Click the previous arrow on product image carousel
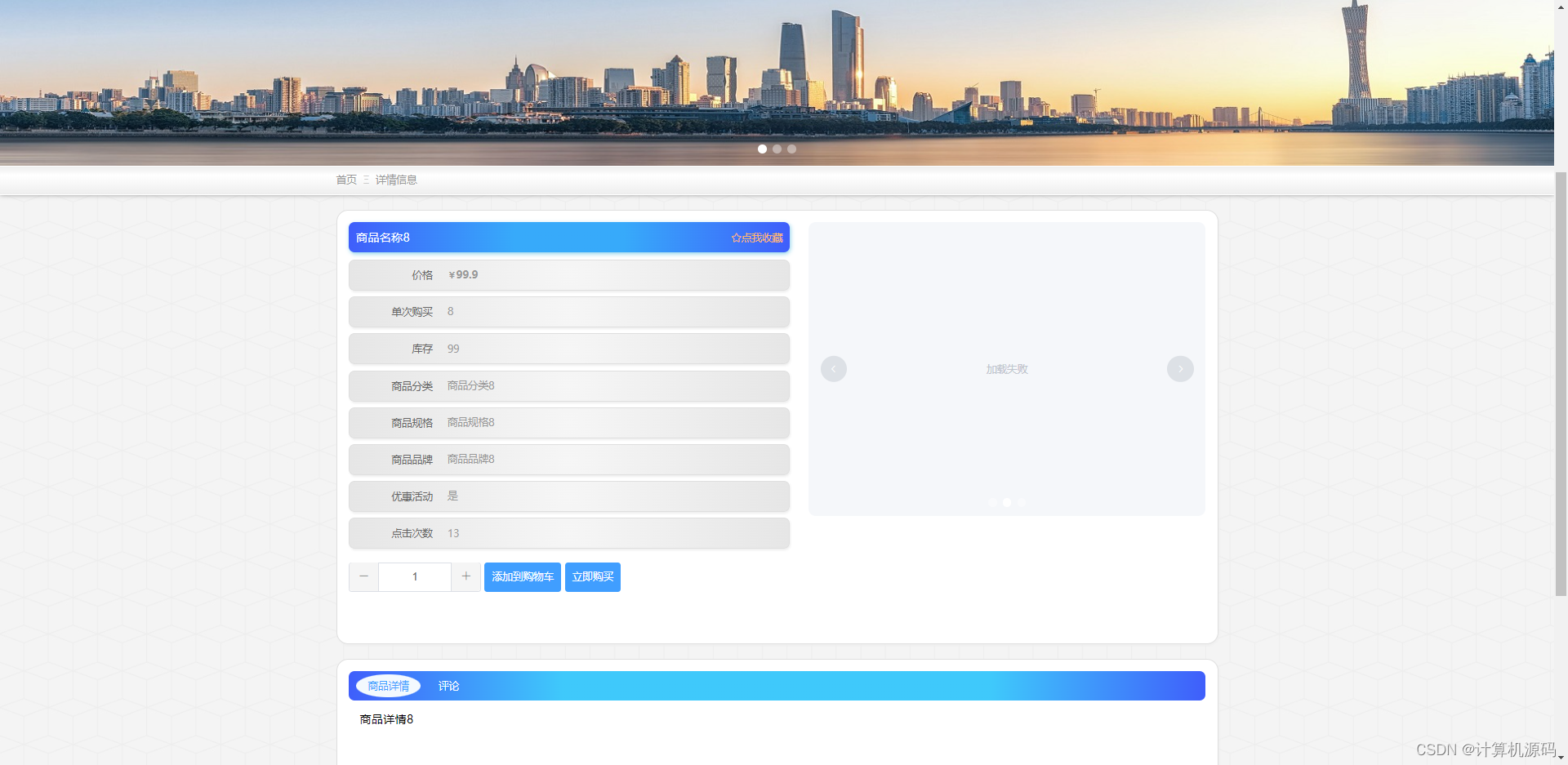1568x765 pixels. tap(834, 368)
